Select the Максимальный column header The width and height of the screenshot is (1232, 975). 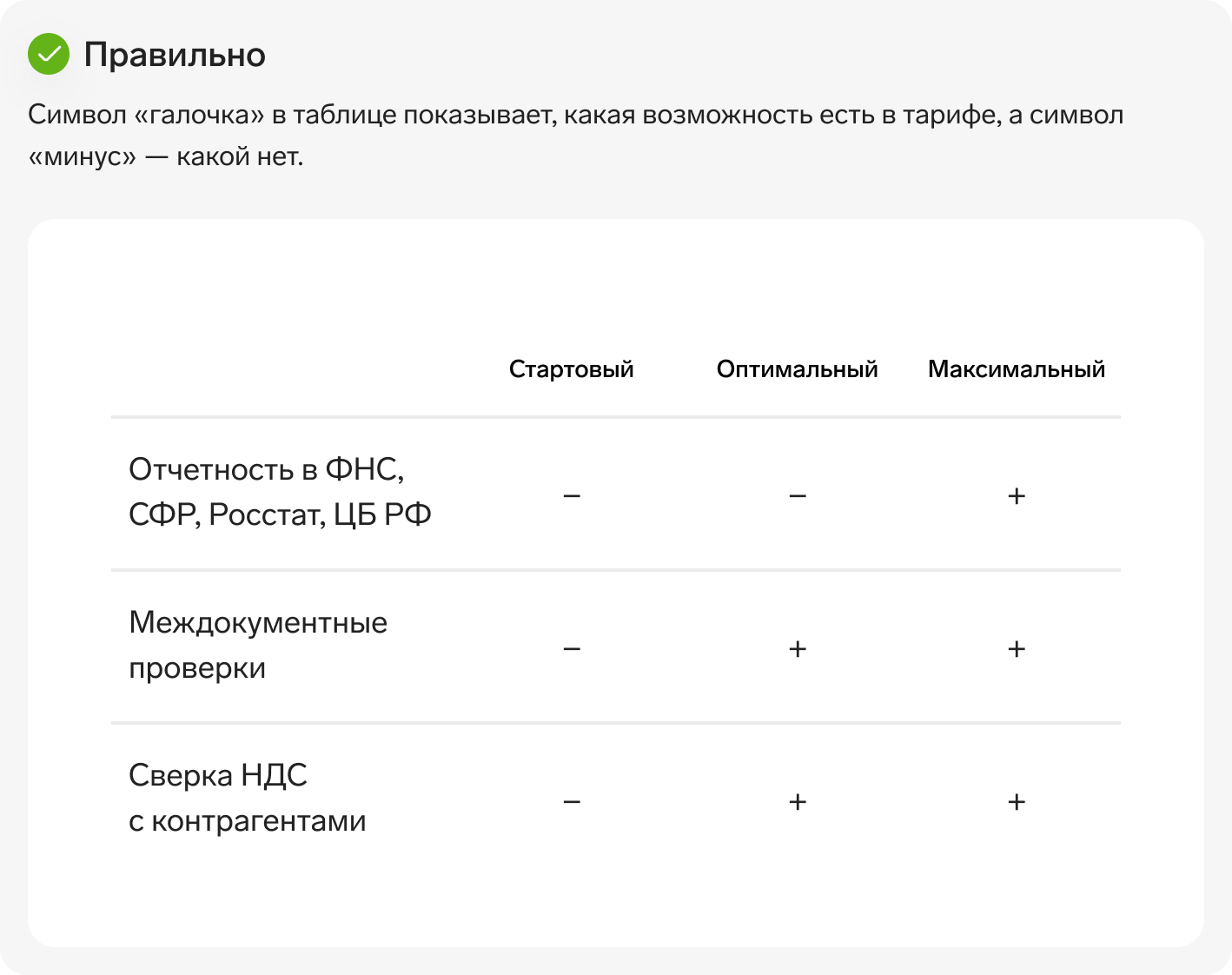(x=1017, y=369)
